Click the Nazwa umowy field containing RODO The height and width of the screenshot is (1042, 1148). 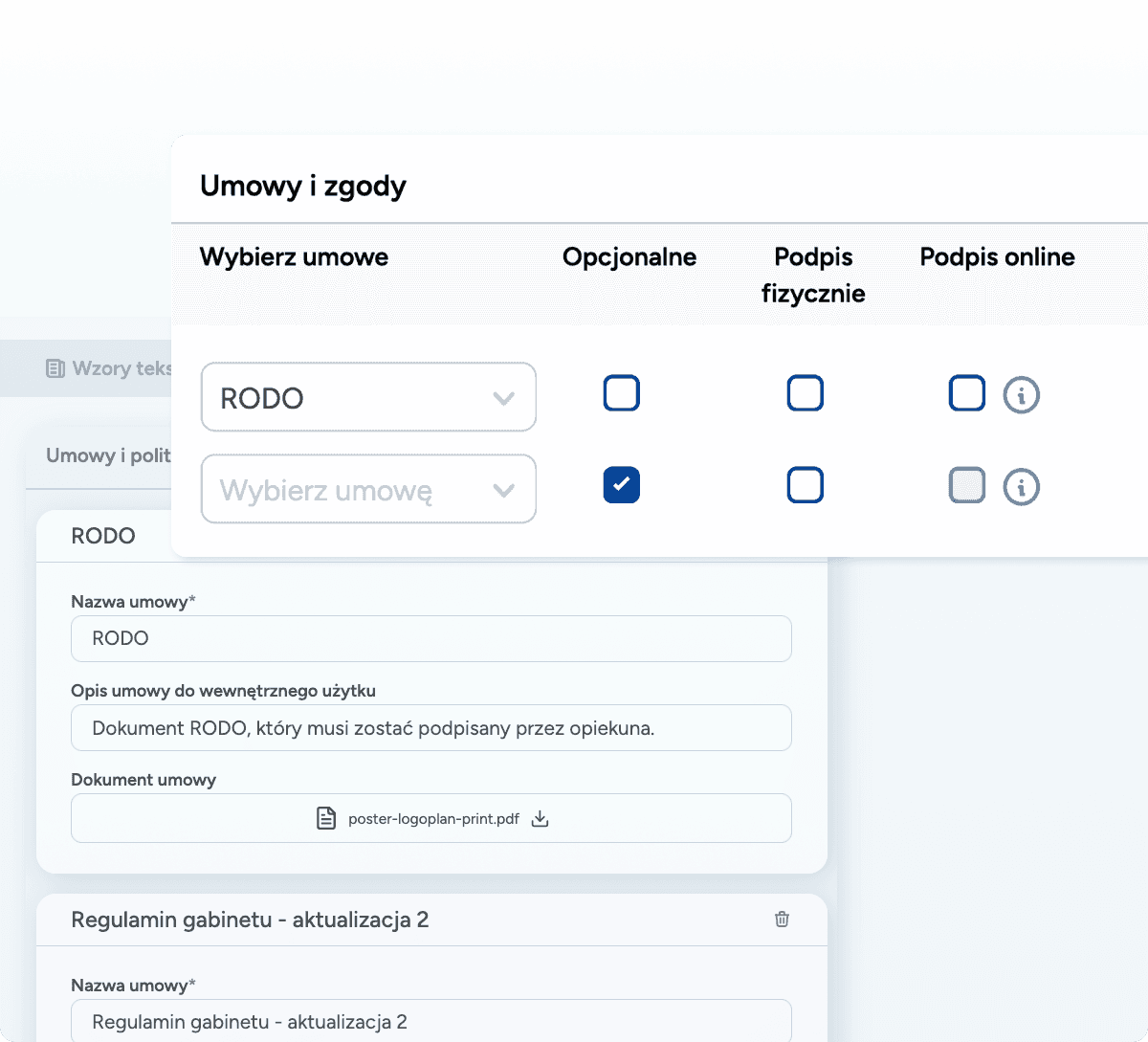pos(430,638)
